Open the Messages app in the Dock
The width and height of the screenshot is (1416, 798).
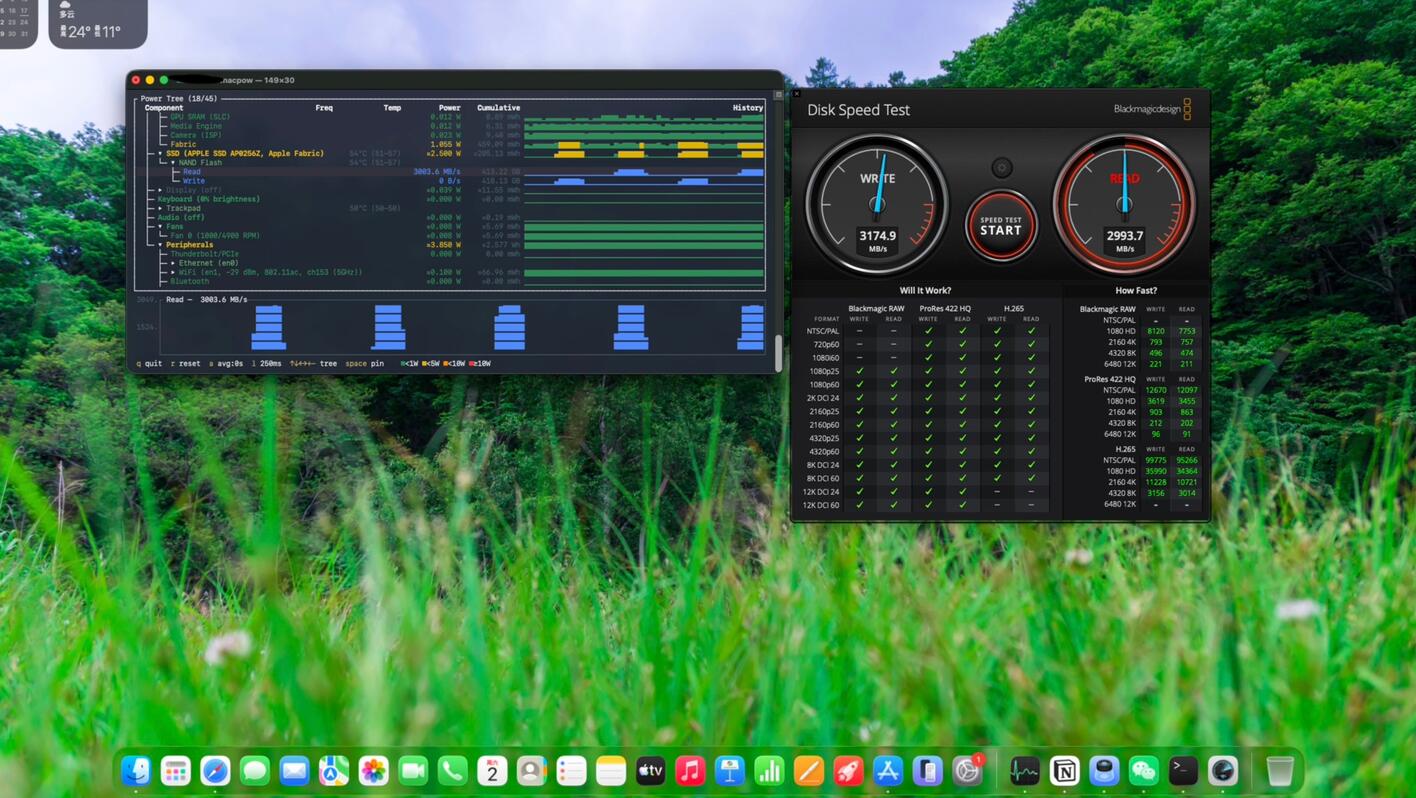pos(255,771)
